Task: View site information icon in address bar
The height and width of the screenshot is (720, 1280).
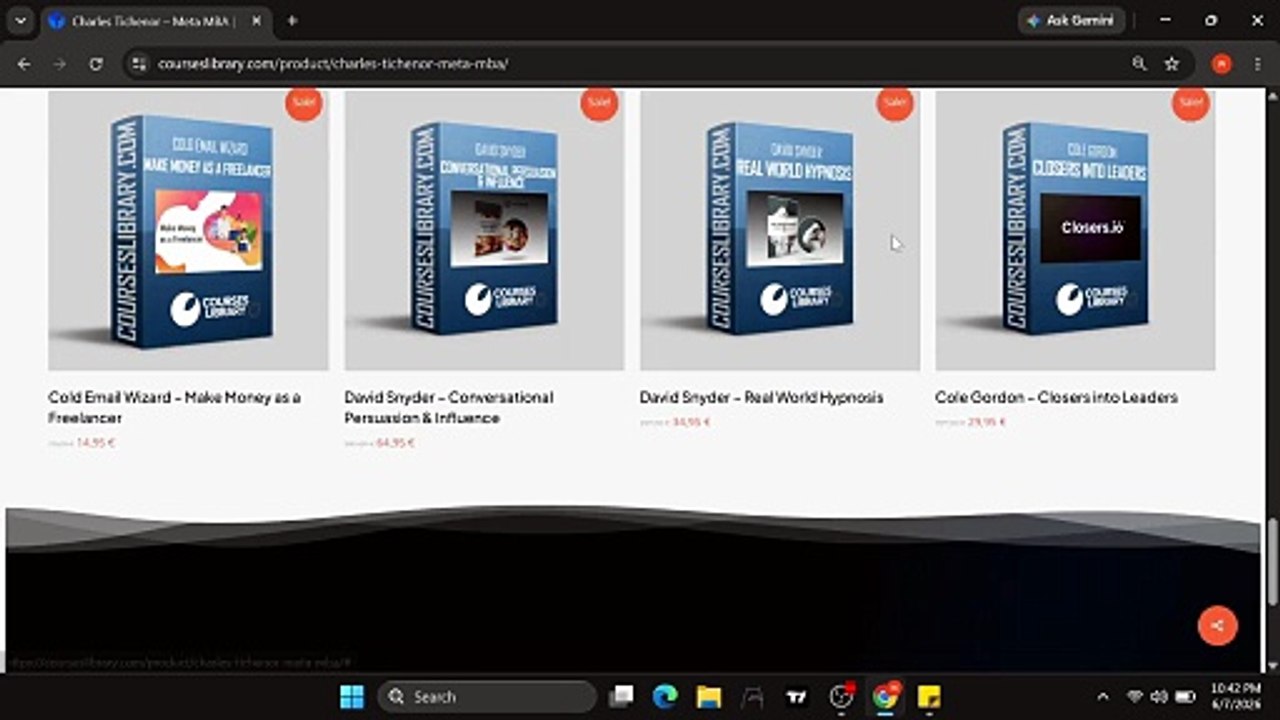Action: pyautogui.click(x=139, y=63)
